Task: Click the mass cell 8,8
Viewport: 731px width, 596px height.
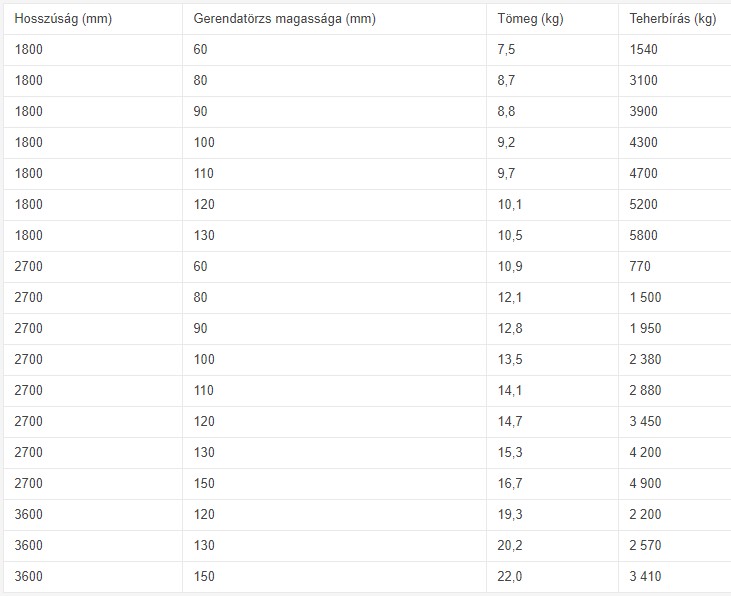Action: coord(506,112)
